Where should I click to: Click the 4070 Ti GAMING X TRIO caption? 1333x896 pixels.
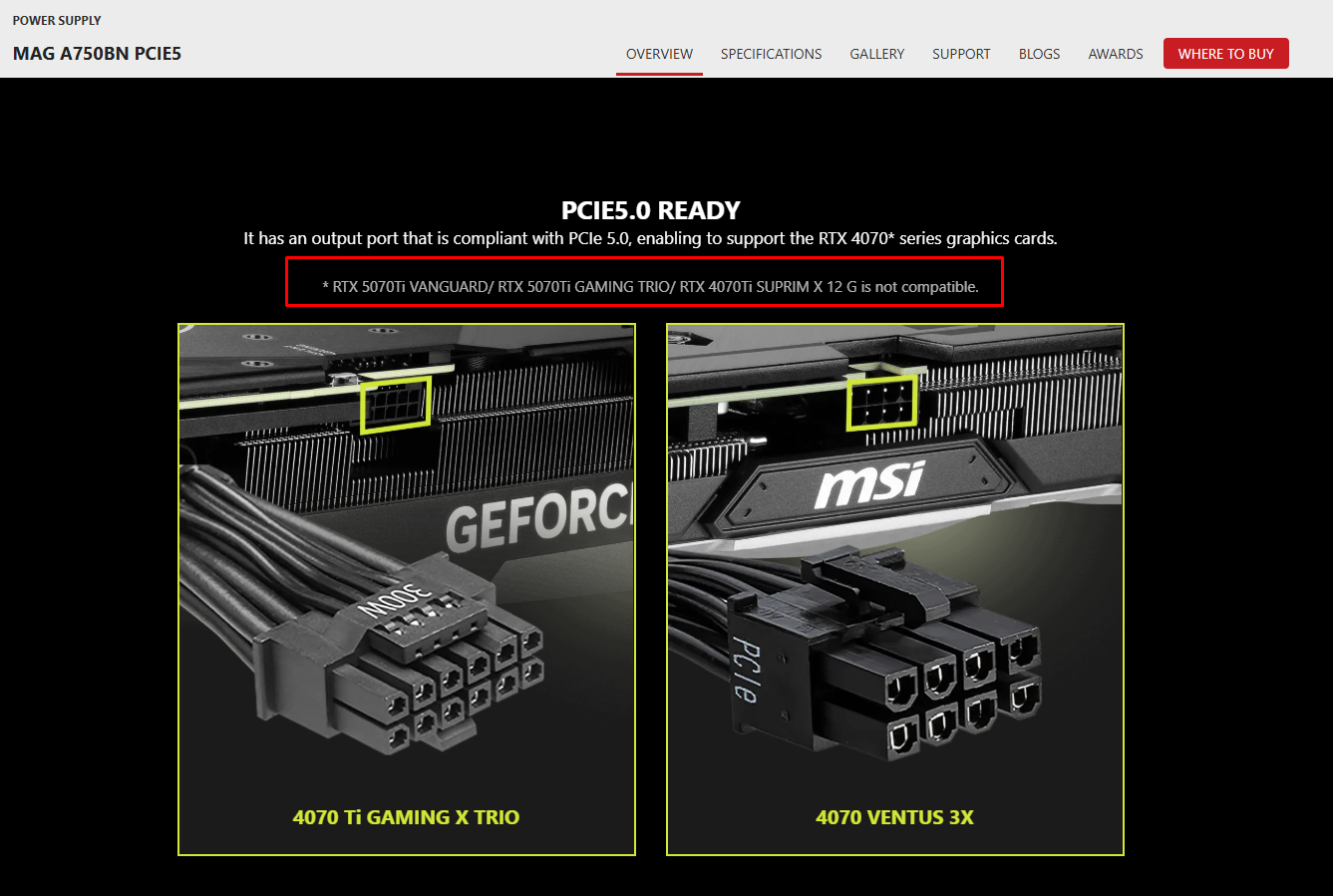407,817
